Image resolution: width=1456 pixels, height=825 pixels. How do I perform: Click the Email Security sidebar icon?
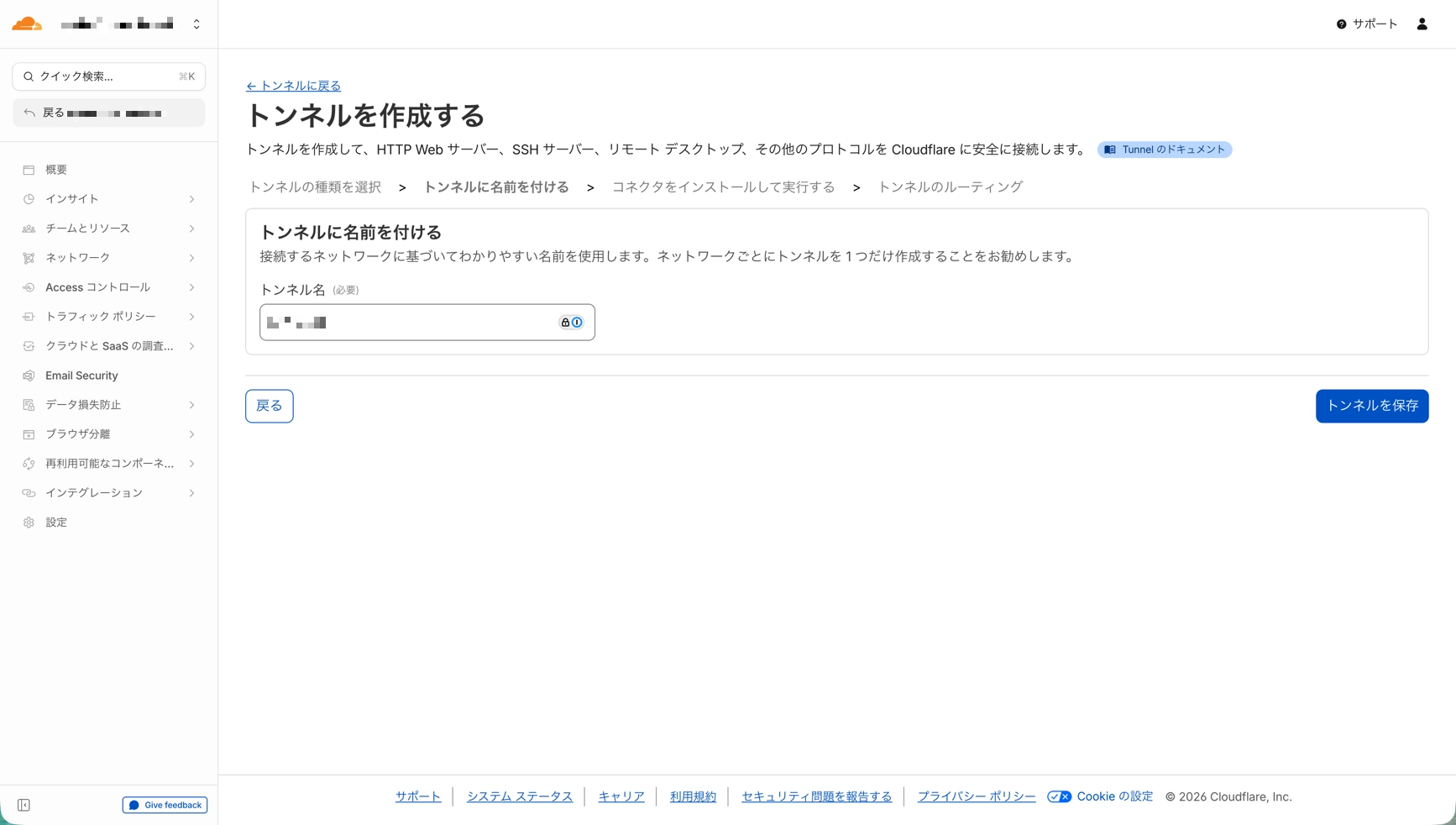[29, 376]
